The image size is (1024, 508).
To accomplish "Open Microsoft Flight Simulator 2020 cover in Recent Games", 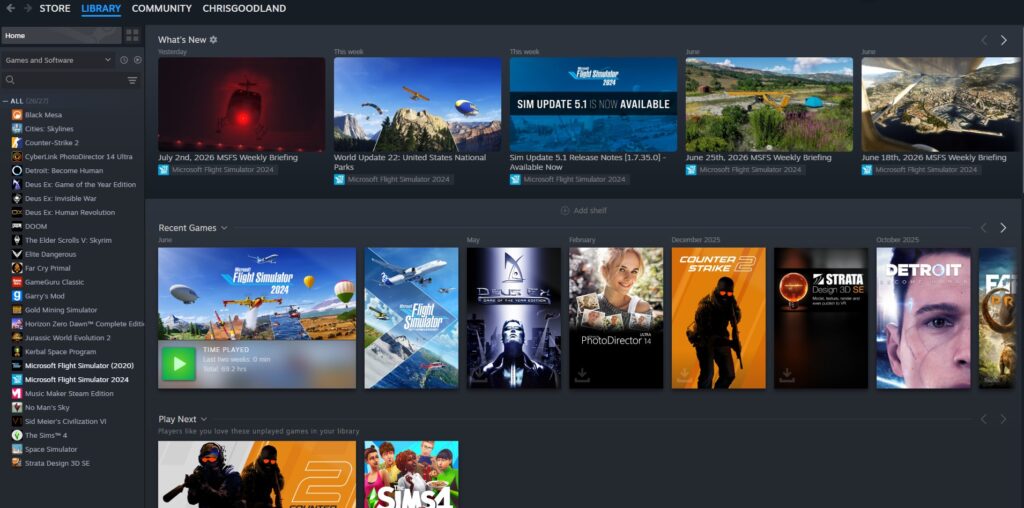I will (411, 318).
